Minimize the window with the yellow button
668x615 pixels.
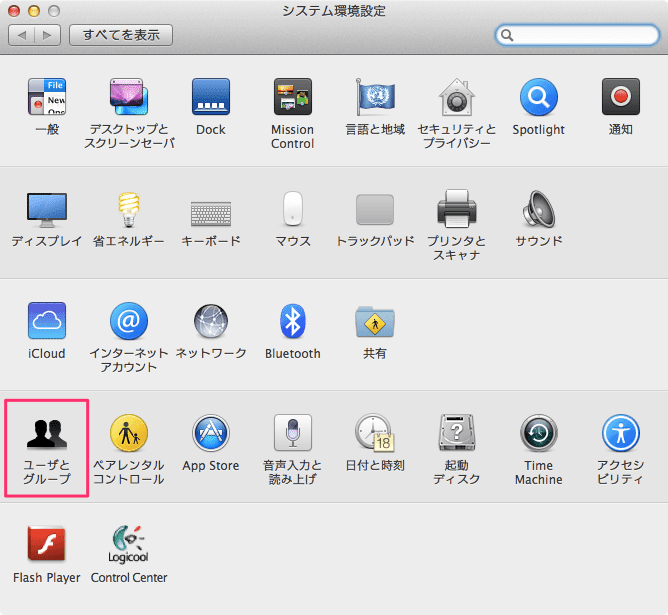[x=34, y=11]
